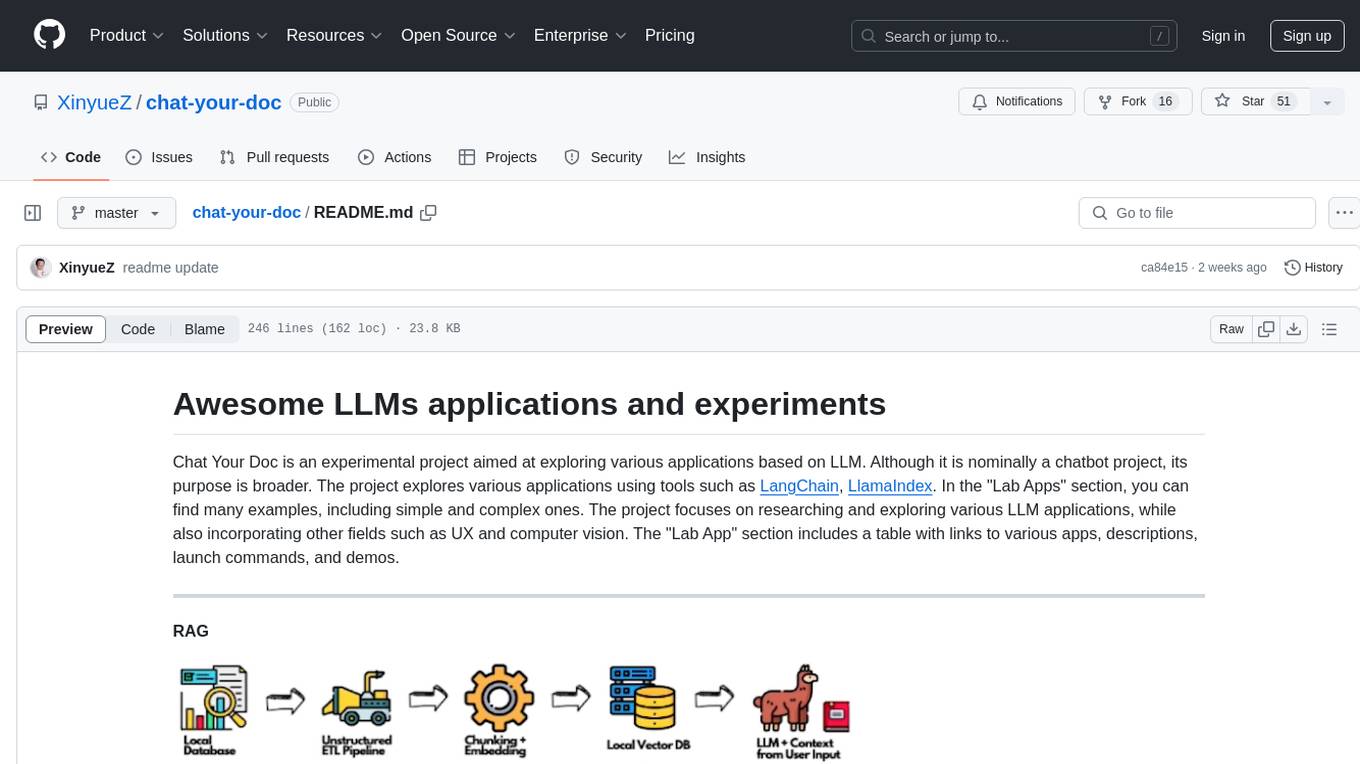Switch to the Pull requests tab
The width and height of the screenshot is (1360, 764).
(x=274, y=157)
